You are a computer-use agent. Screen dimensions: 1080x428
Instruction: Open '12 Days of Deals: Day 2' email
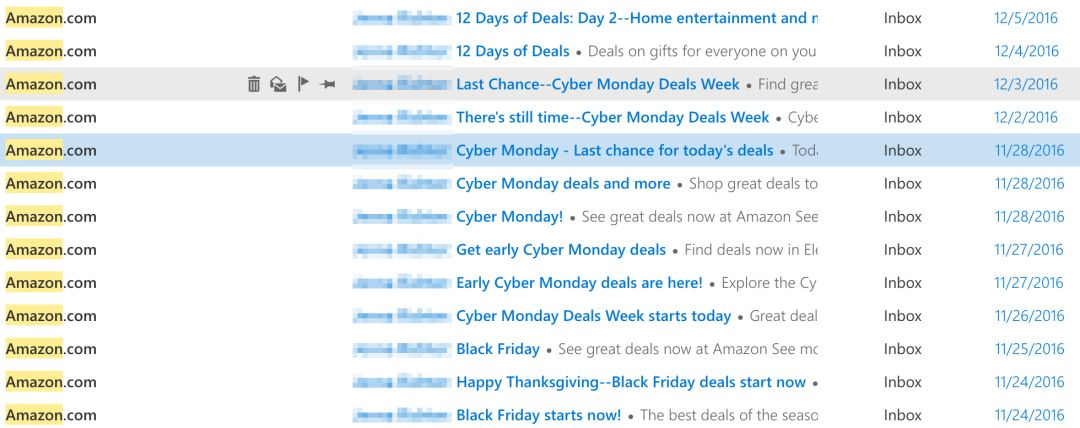click(636, 18)
